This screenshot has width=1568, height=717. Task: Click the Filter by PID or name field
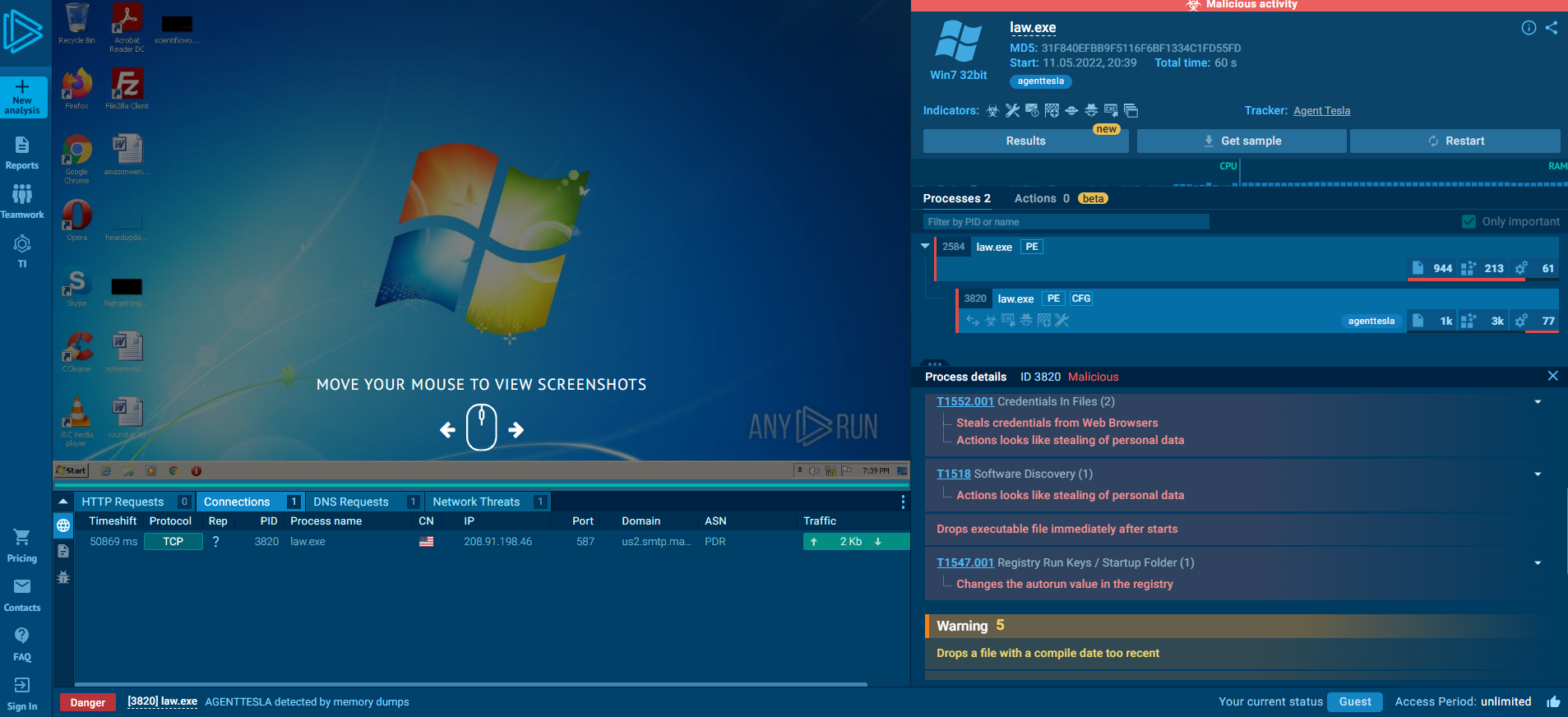tap(1066, 222)
